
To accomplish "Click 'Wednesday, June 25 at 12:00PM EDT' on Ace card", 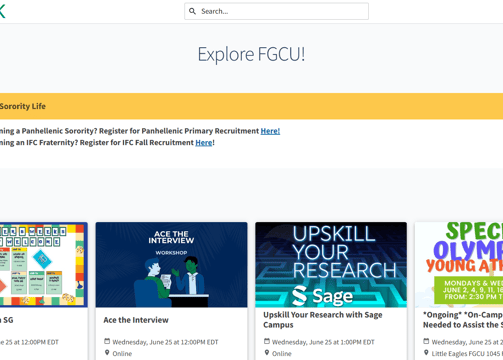I will click(165, 342).
